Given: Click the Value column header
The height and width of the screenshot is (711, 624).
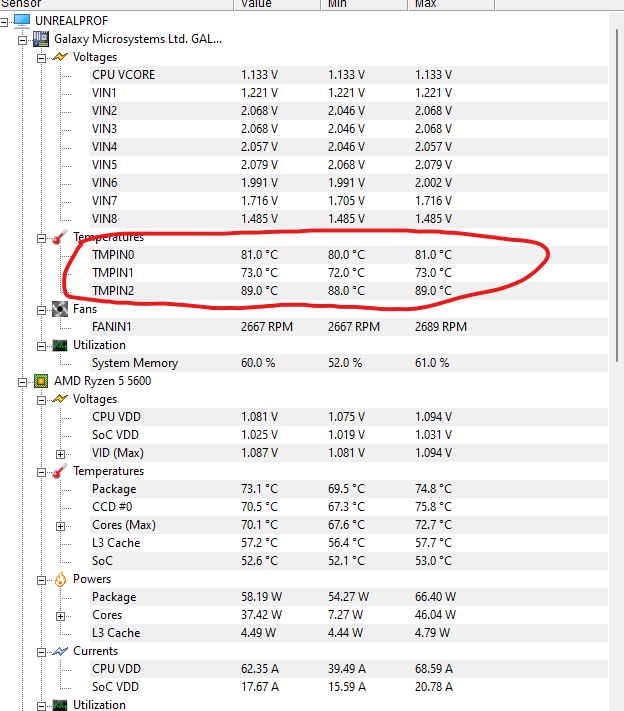Looking at the screenshot, I should point(278,5).
